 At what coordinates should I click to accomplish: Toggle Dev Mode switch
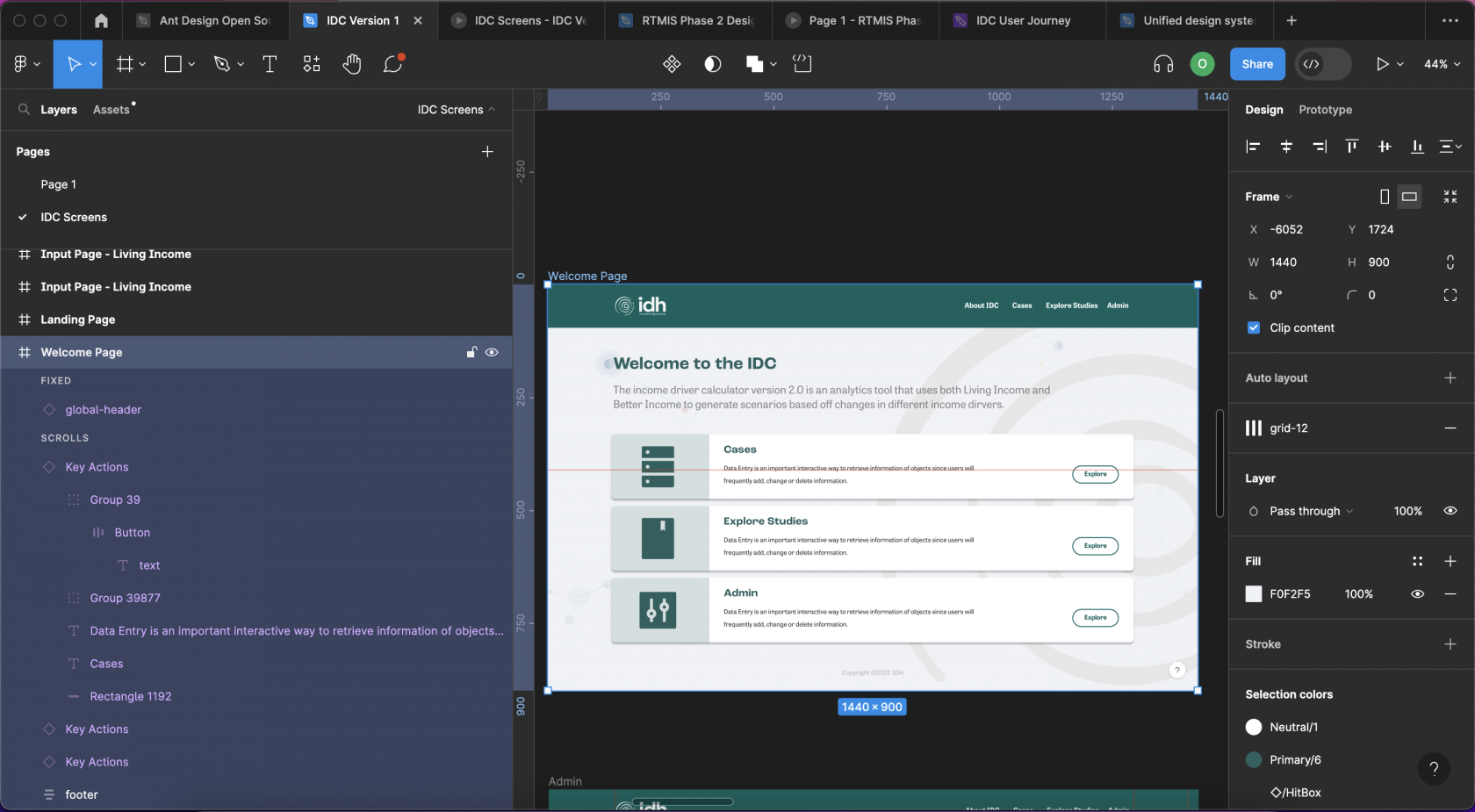1323,64
